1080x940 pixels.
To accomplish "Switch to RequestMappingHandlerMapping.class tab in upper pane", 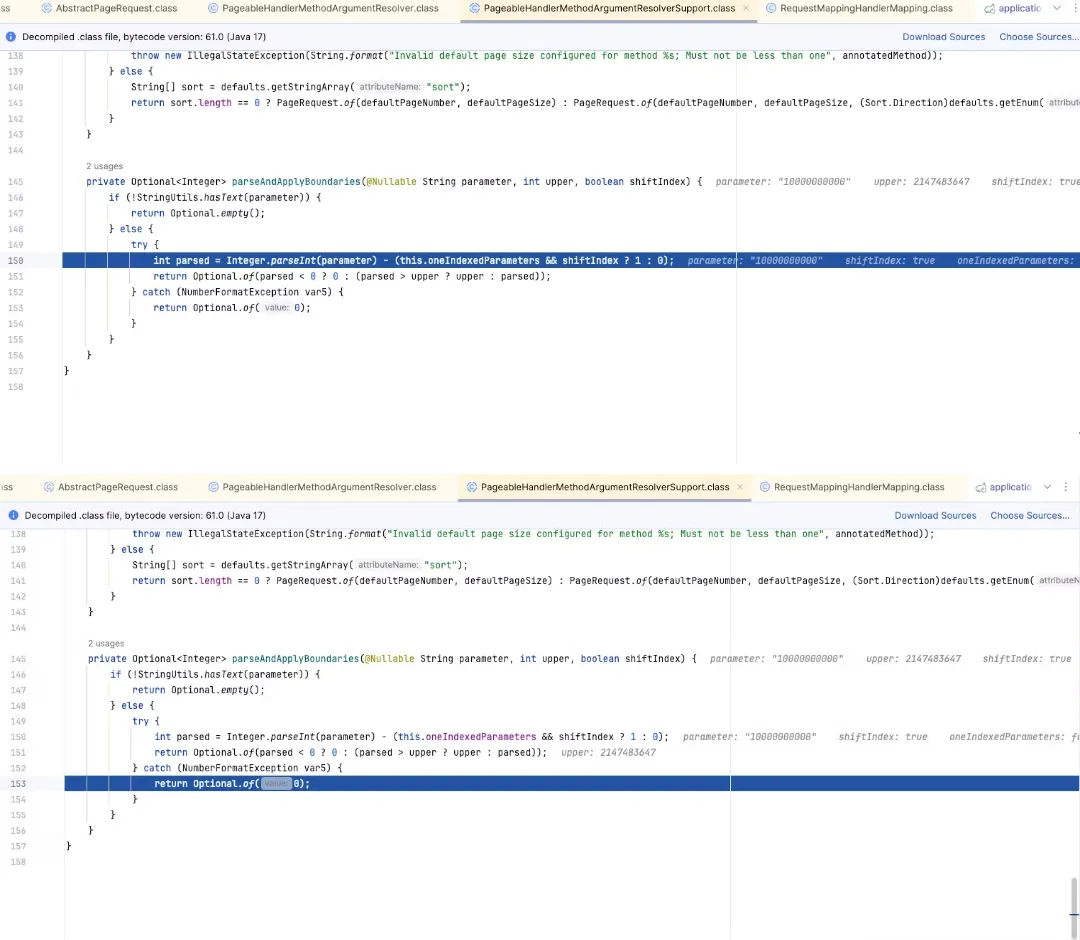I will click(866, 8).
